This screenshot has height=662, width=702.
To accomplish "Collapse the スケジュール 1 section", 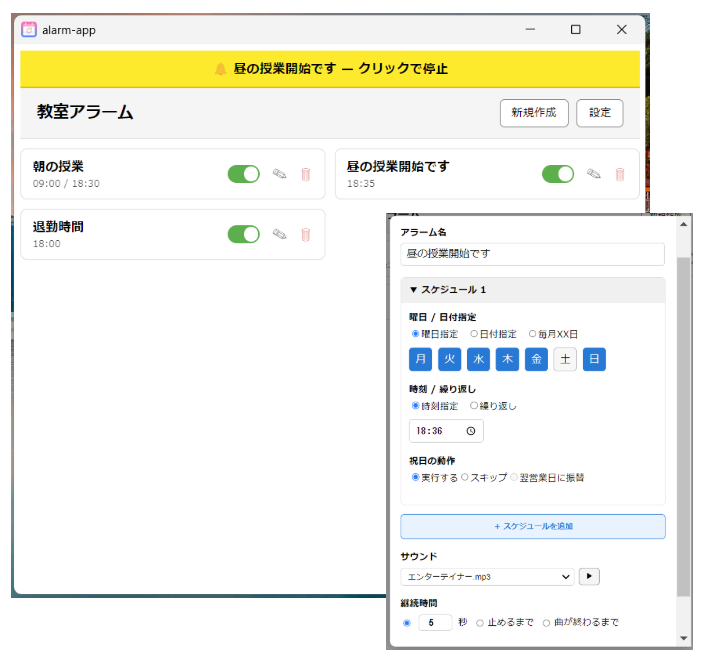I will (x=533, y=290).
